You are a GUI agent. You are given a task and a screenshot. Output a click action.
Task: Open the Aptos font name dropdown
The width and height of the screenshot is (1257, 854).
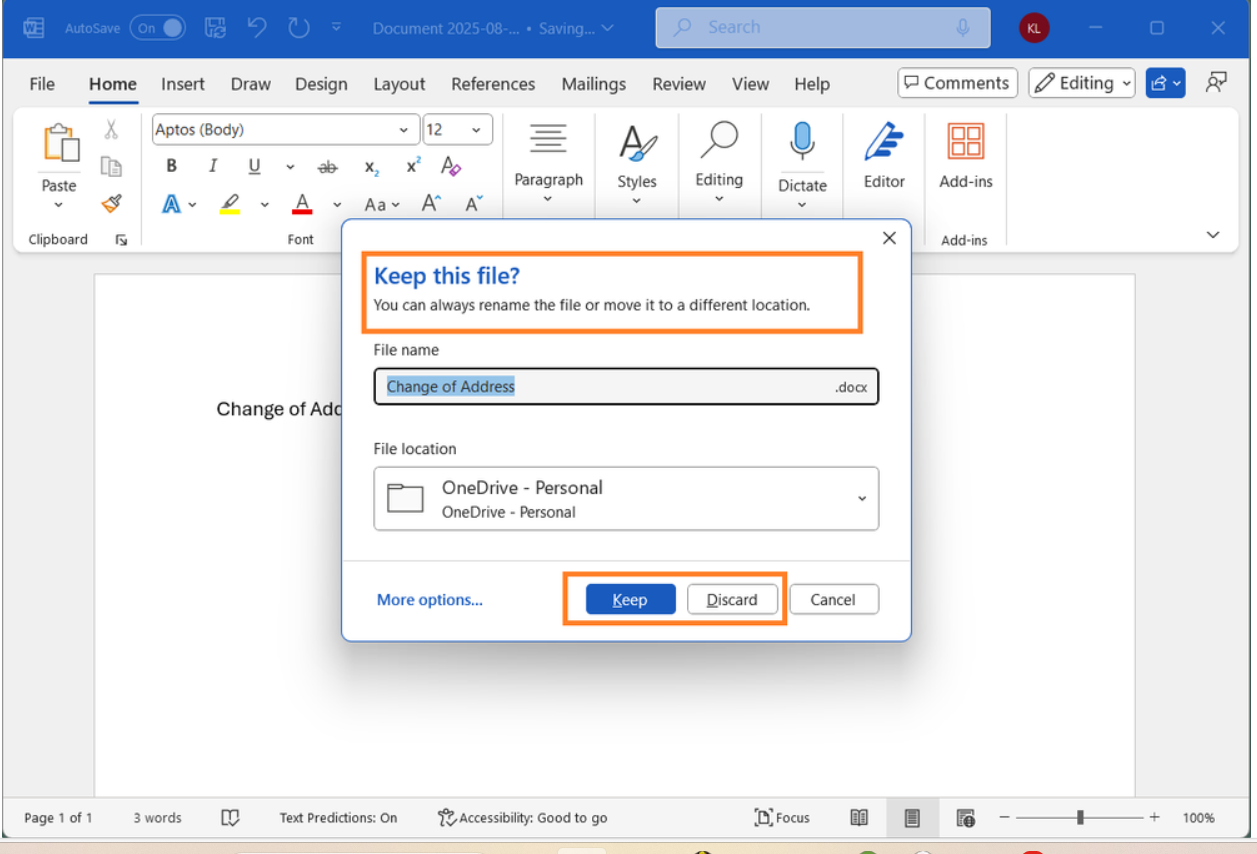tap(403, 130)
